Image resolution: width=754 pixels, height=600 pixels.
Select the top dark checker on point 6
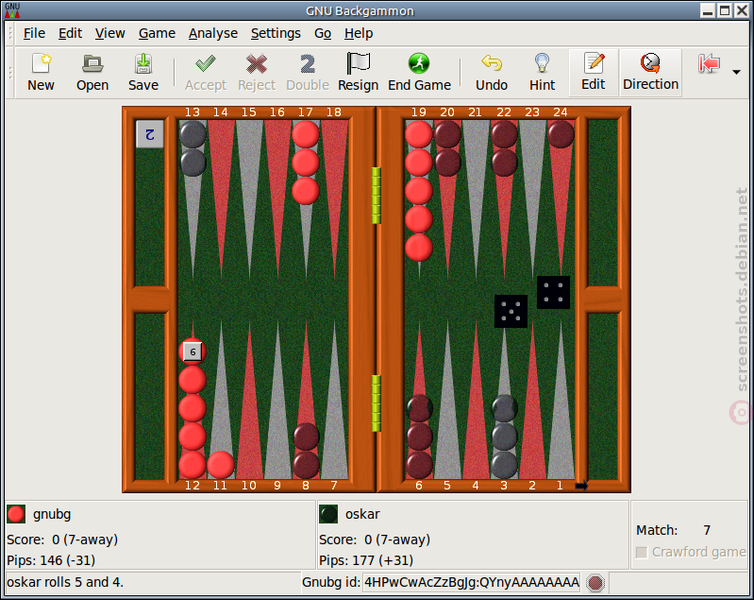coord(419,408)
